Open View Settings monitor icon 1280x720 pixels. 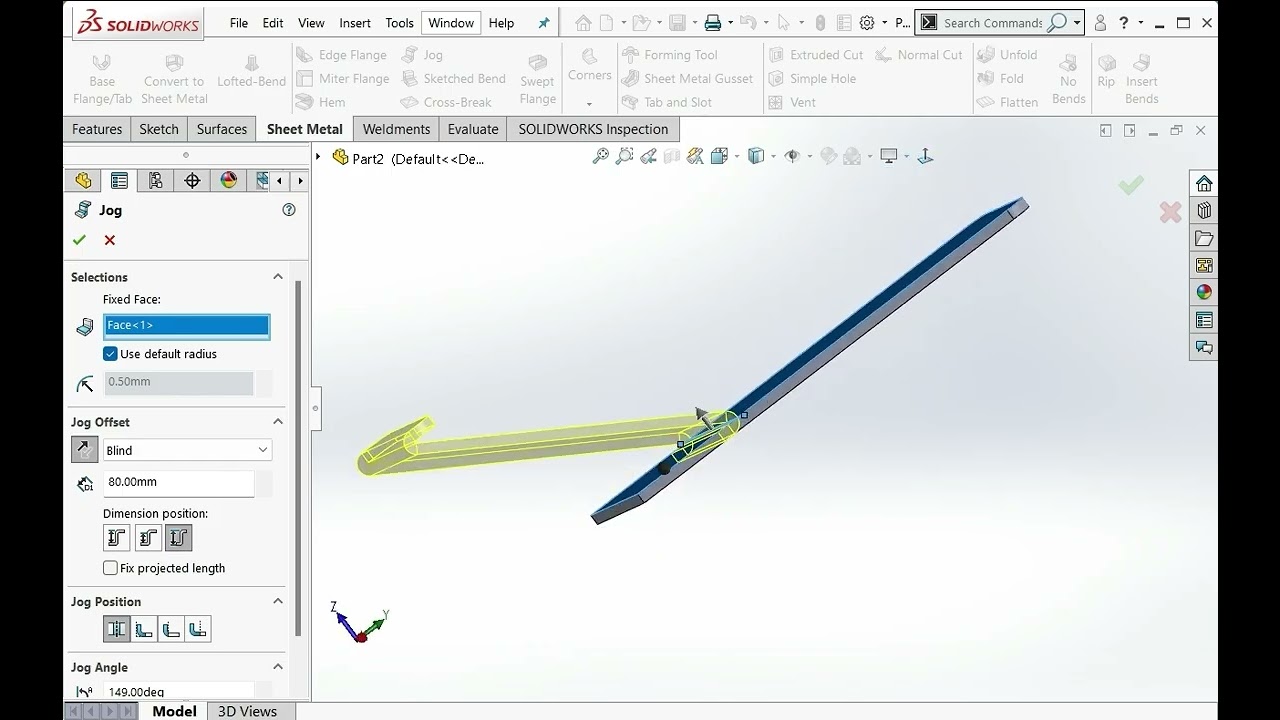888,156
